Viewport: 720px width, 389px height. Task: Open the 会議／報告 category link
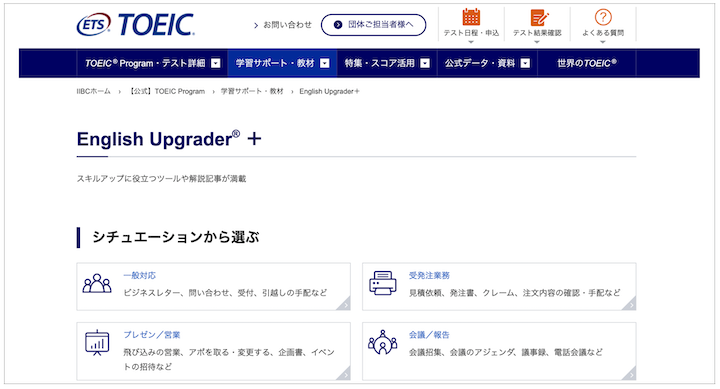pyautogui.click(x=429, y=335)
